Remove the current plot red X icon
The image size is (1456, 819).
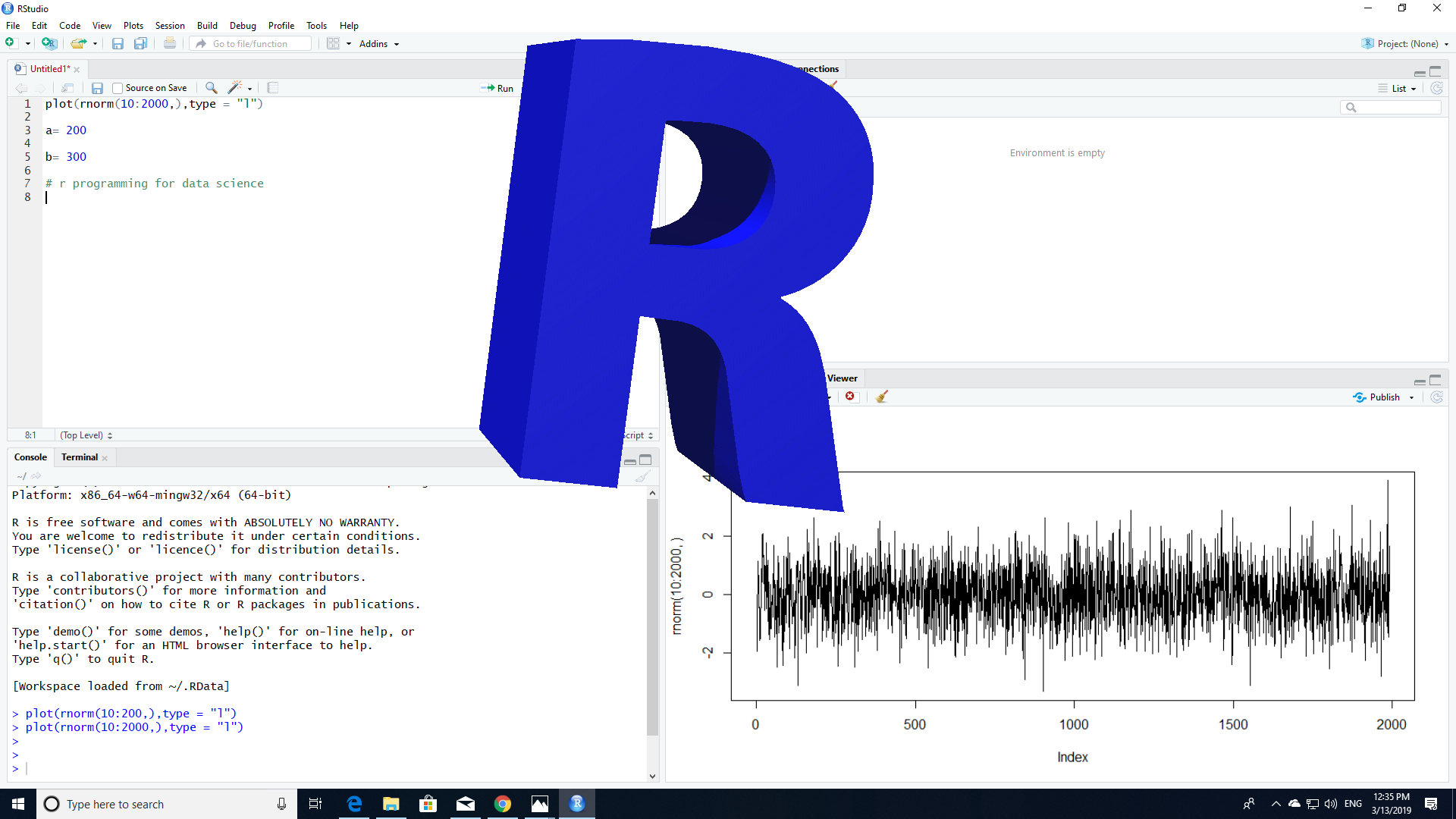coord(850,397)
